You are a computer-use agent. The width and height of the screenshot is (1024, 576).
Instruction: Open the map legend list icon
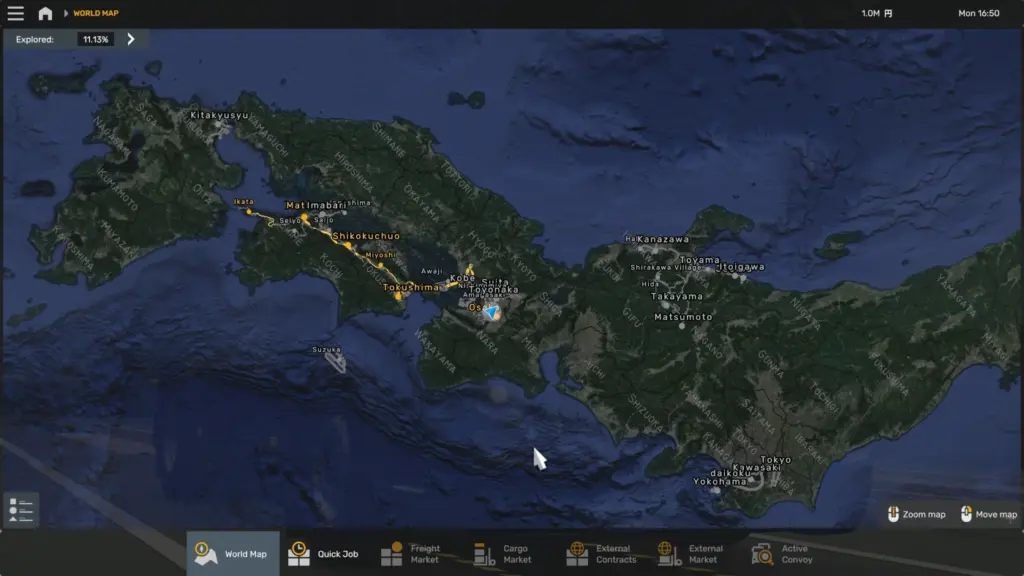click(x=21, y=509)
